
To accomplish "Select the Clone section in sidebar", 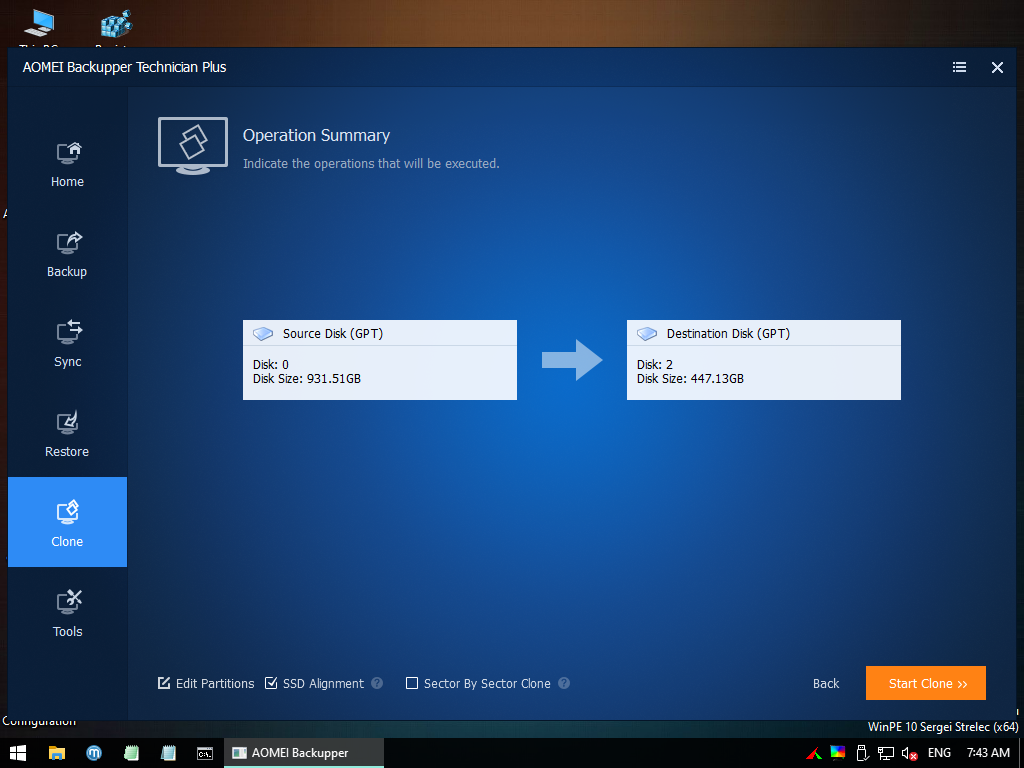I will coord(67,522).
